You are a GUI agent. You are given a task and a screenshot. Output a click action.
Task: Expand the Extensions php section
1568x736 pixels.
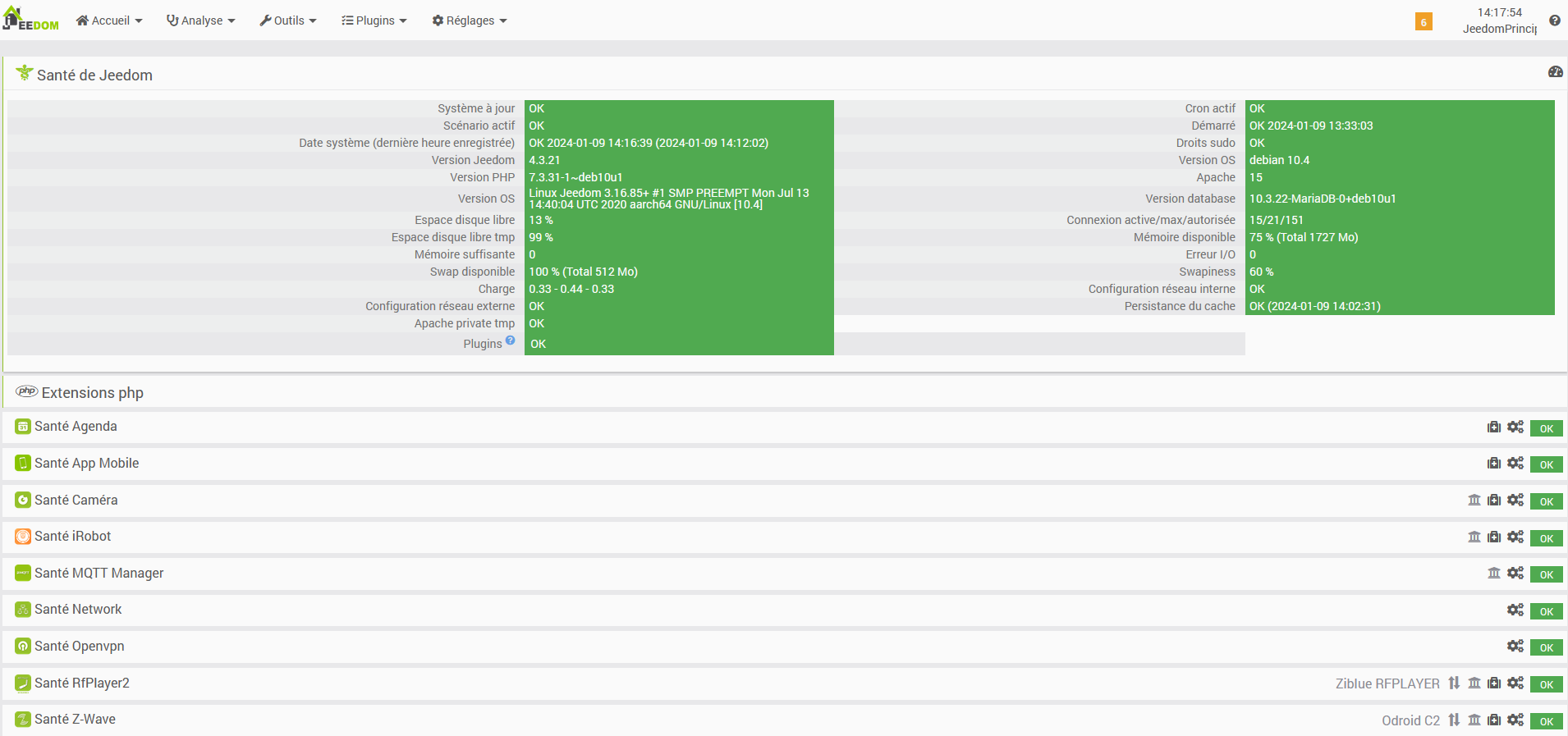click(x=92, y=392)
